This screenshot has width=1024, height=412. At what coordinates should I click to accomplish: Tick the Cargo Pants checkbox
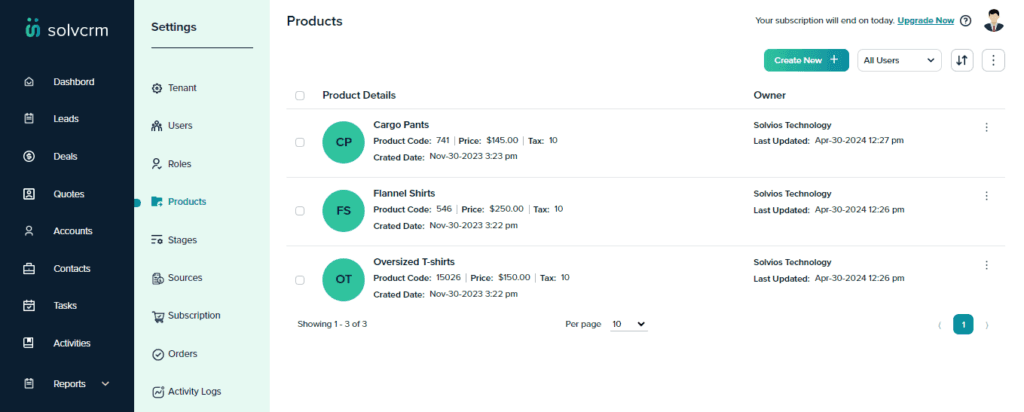300,142
